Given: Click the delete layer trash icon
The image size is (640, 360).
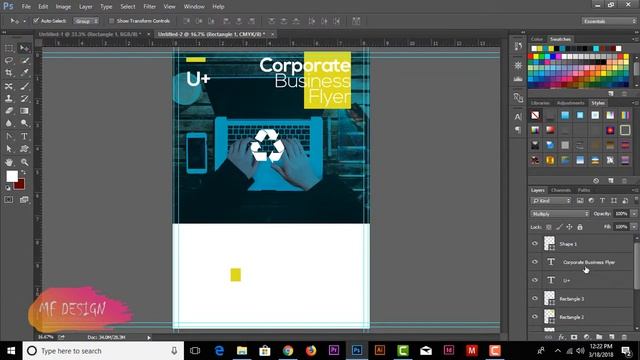Looking at the screenshot, I should pyautogui.click(x=624, y=337).
